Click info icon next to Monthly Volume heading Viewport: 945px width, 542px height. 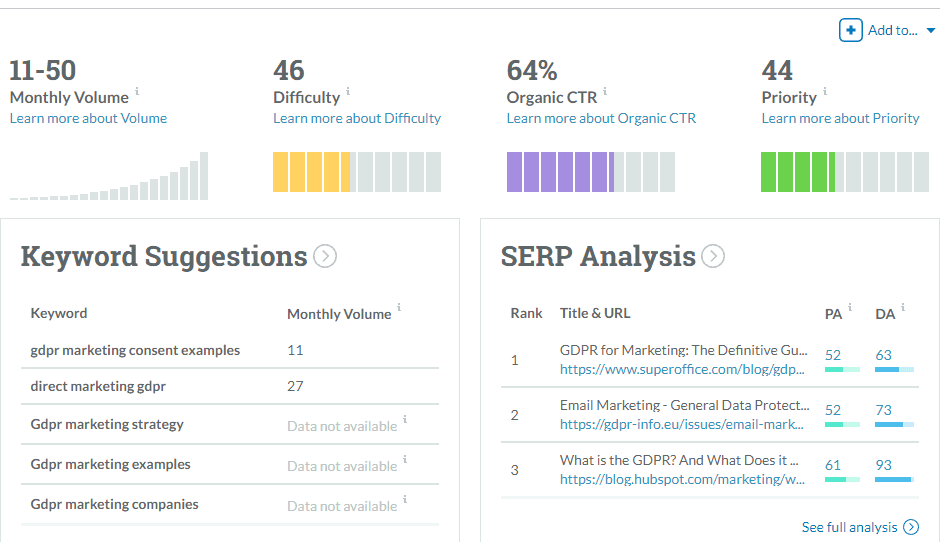pos(137,91)
